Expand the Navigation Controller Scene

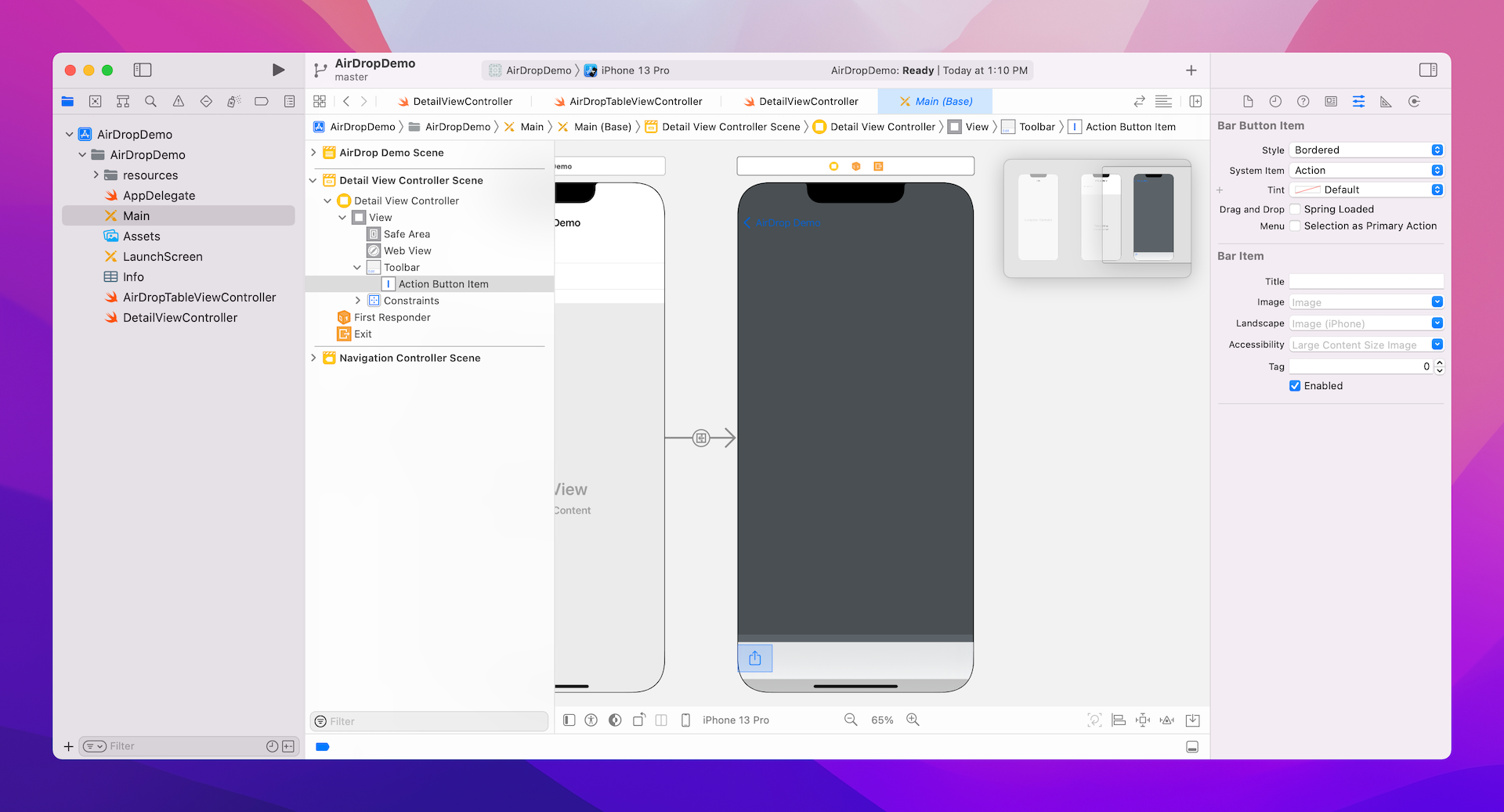pyautogui.click(x=314, y=358)
